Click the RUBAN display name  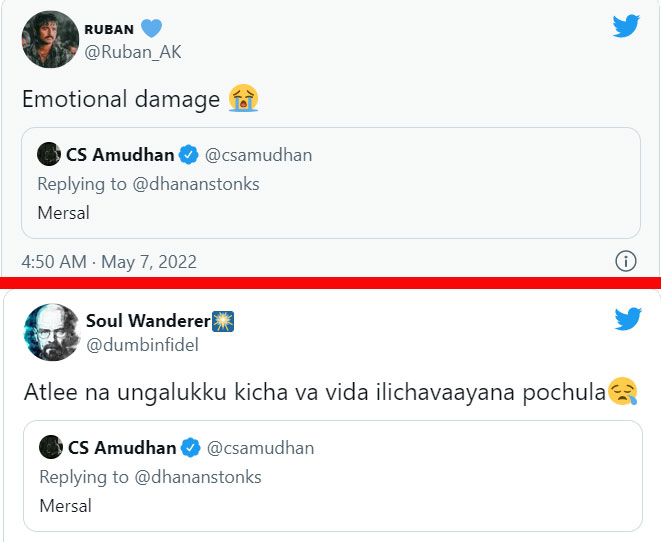click(x=108, y=30)
